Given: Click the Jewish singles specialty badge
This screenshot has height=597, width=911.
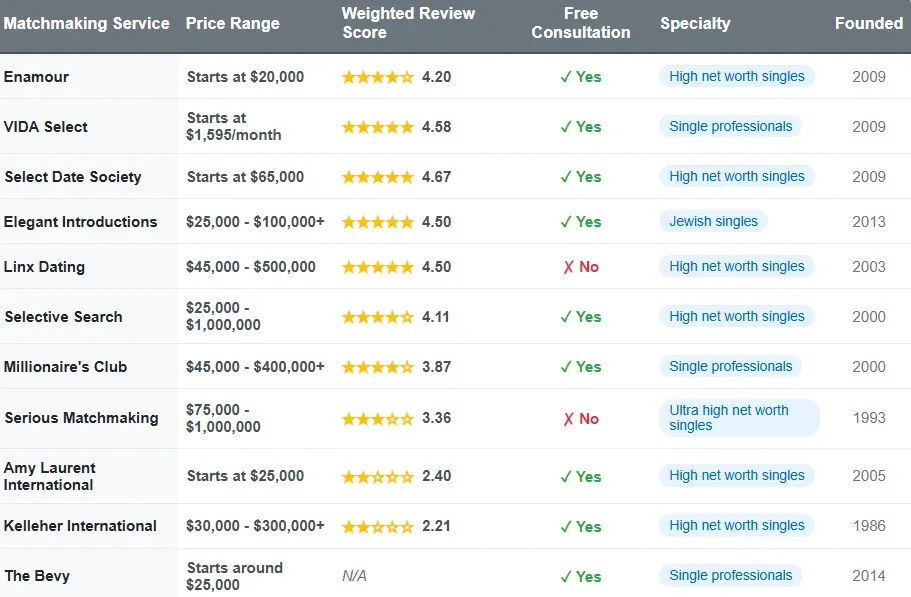Looking at the screenshot, I should point(713,221).
